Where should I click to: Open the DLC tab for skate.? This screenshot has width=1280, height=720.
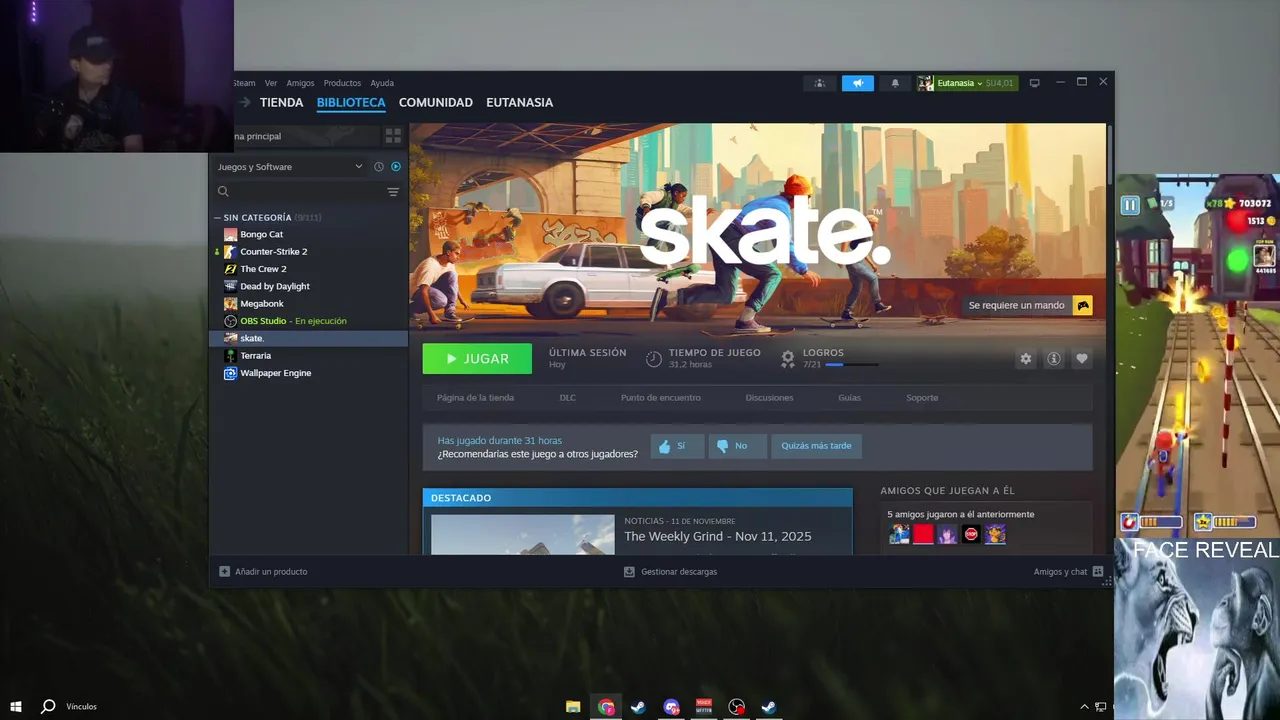click(568, 397)
